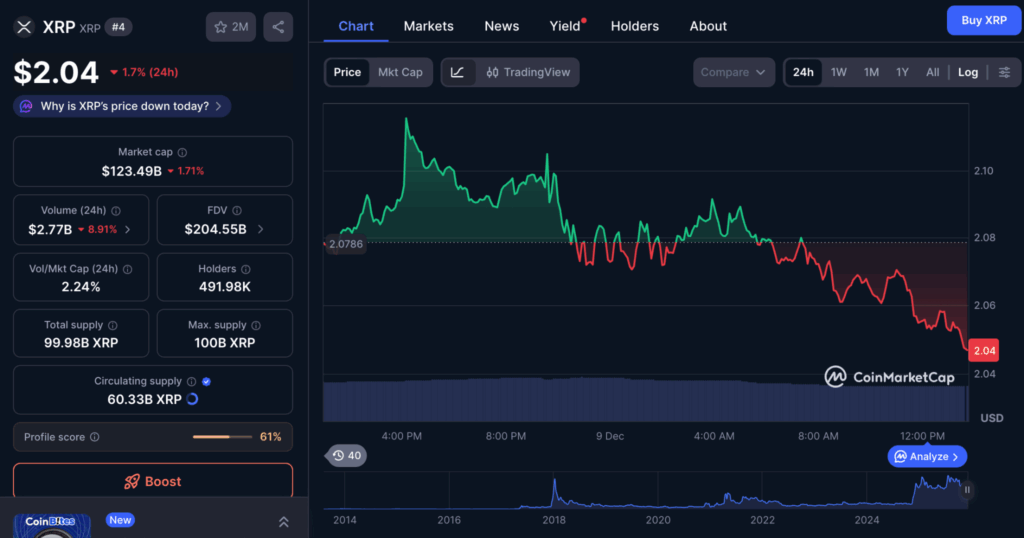Viewport: 1024px width, 538px height.
Task: Click the share icon next to watchlist
Action: (x=278, y=27)
